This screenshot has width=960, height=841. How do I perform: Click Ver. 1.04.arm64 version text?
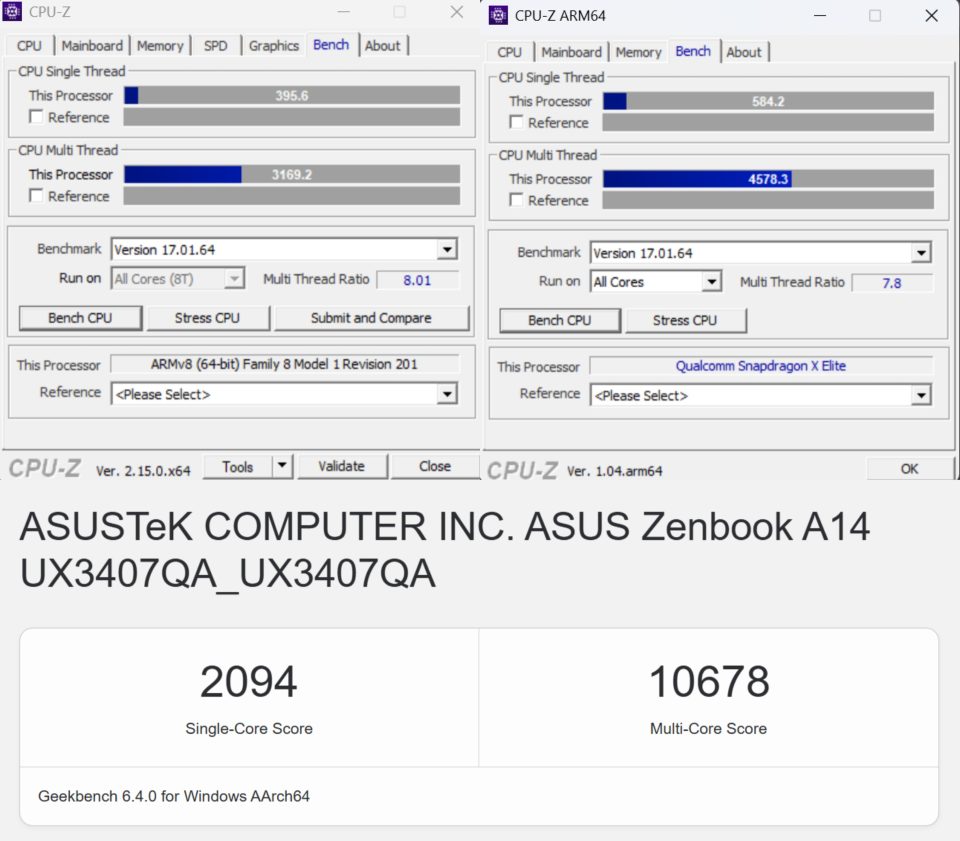click(615, 471)
